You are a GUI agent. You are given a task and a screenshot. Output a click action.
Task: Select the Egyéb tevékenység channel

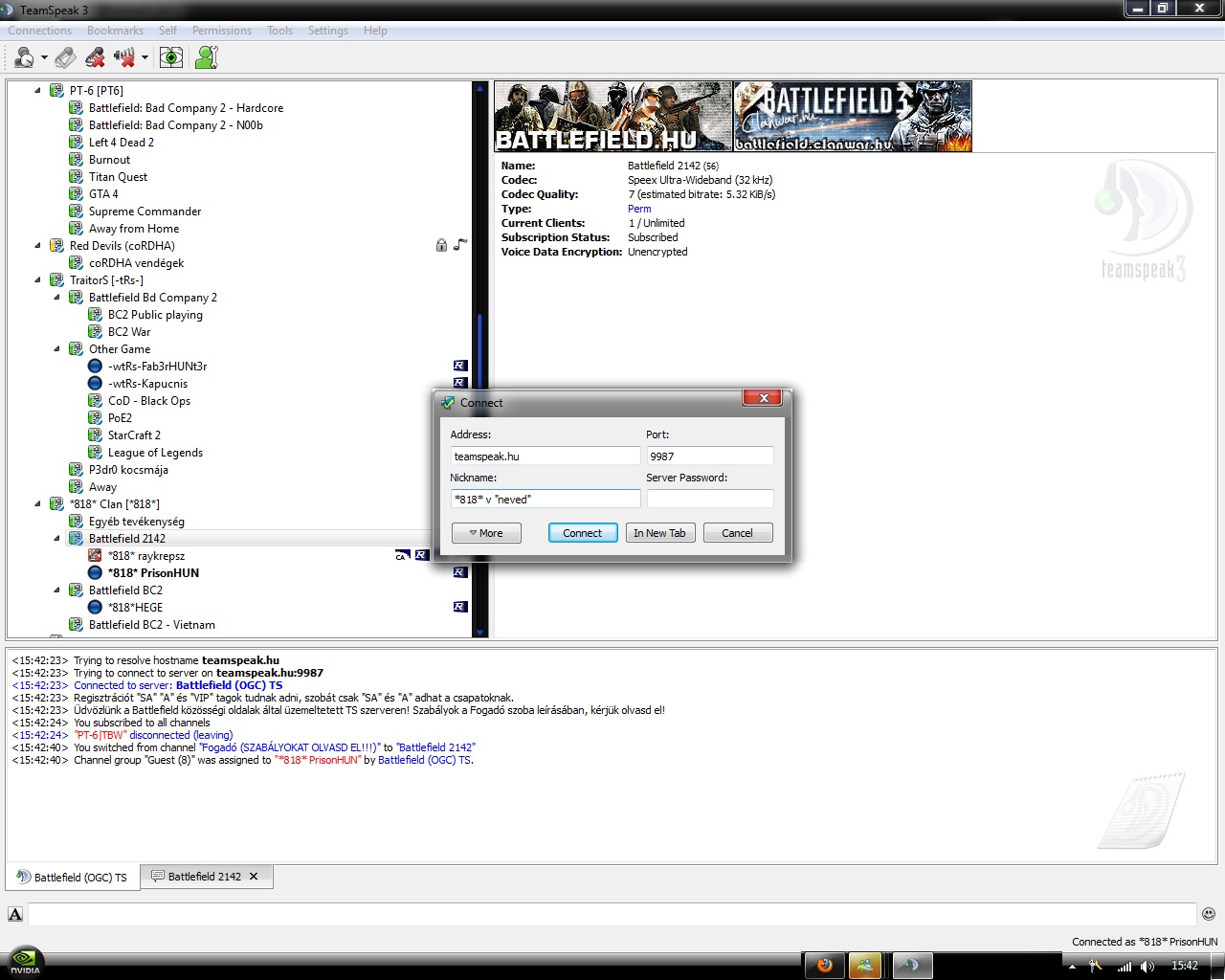click(x=136, y=522)
